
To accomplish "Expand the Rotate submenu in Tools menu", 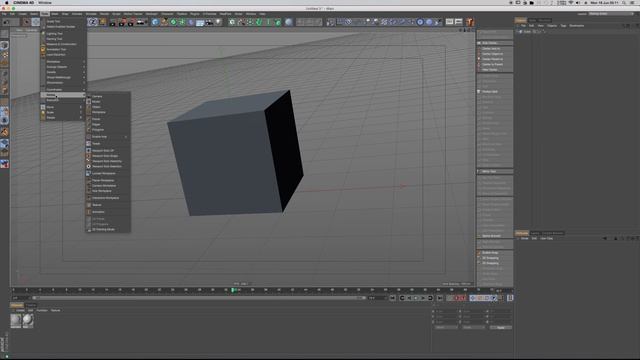I will pyautogui.click(x=63, y=118).
